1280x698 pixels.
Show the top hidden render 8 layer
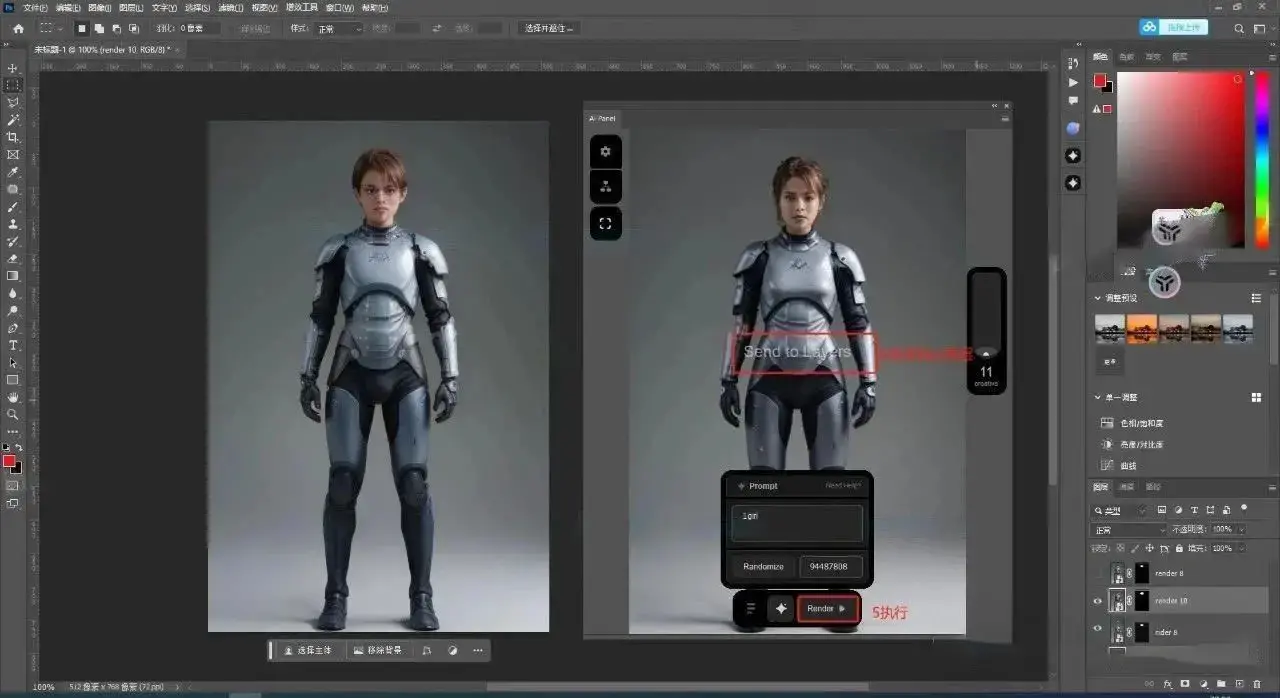coord(1098,574)
